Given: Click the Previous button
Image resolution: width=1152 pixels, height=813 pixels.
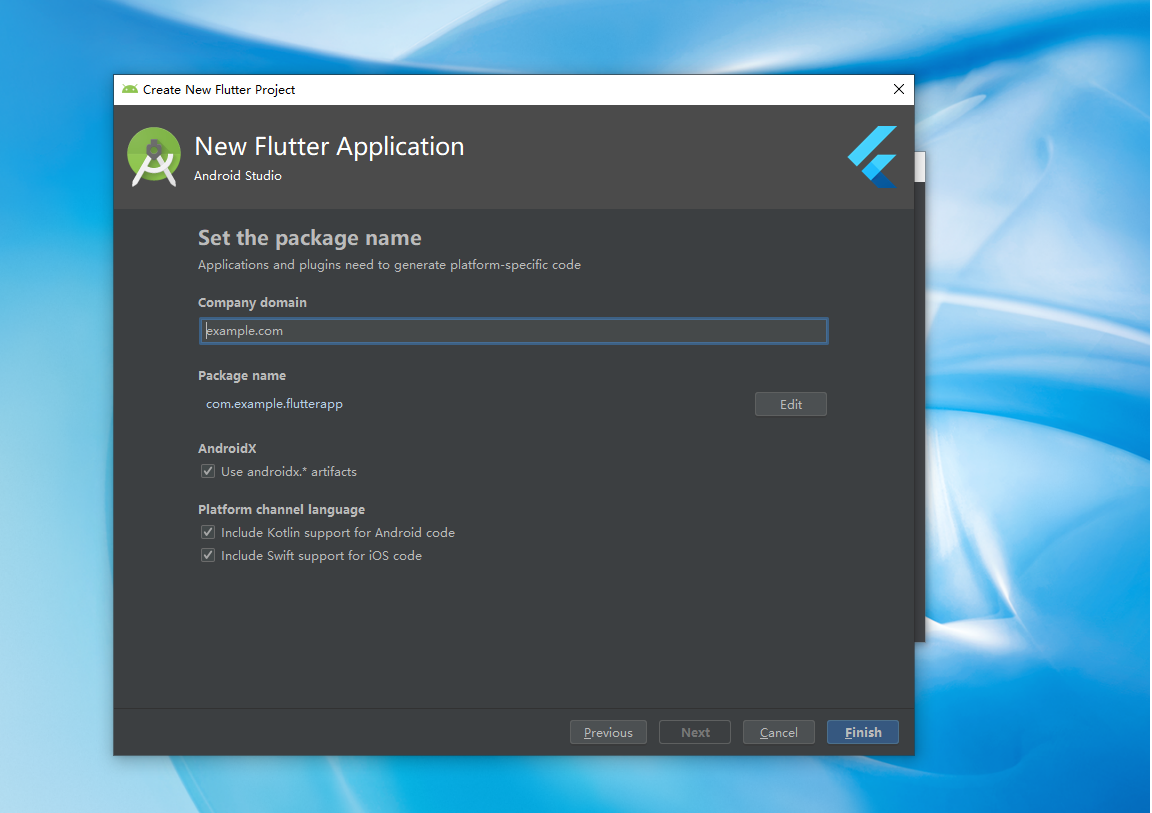Looking at the screenshot, I should tap(608, 732).
